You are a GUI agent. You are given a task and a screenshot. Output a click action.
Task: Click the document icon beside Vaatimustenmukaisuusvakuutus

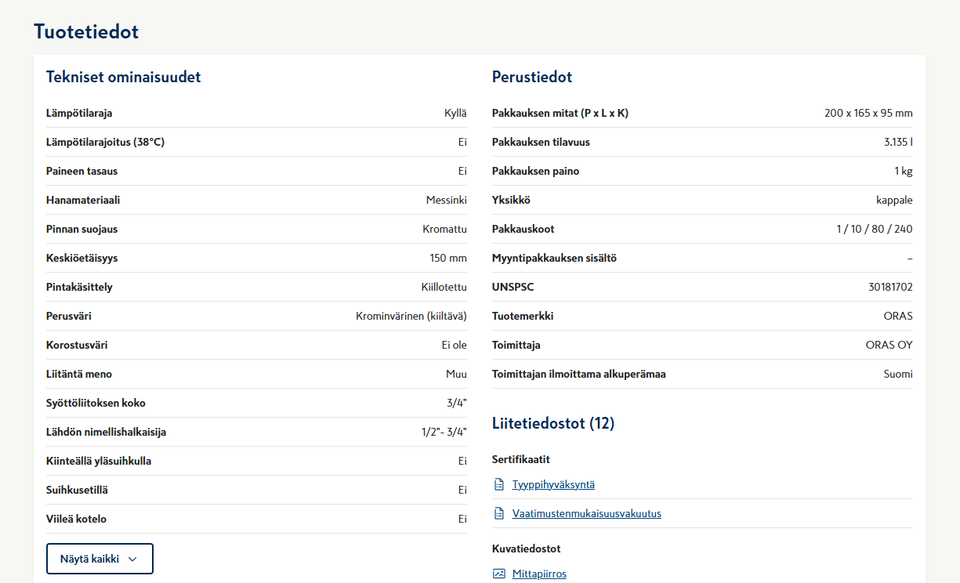coord(499,514)
